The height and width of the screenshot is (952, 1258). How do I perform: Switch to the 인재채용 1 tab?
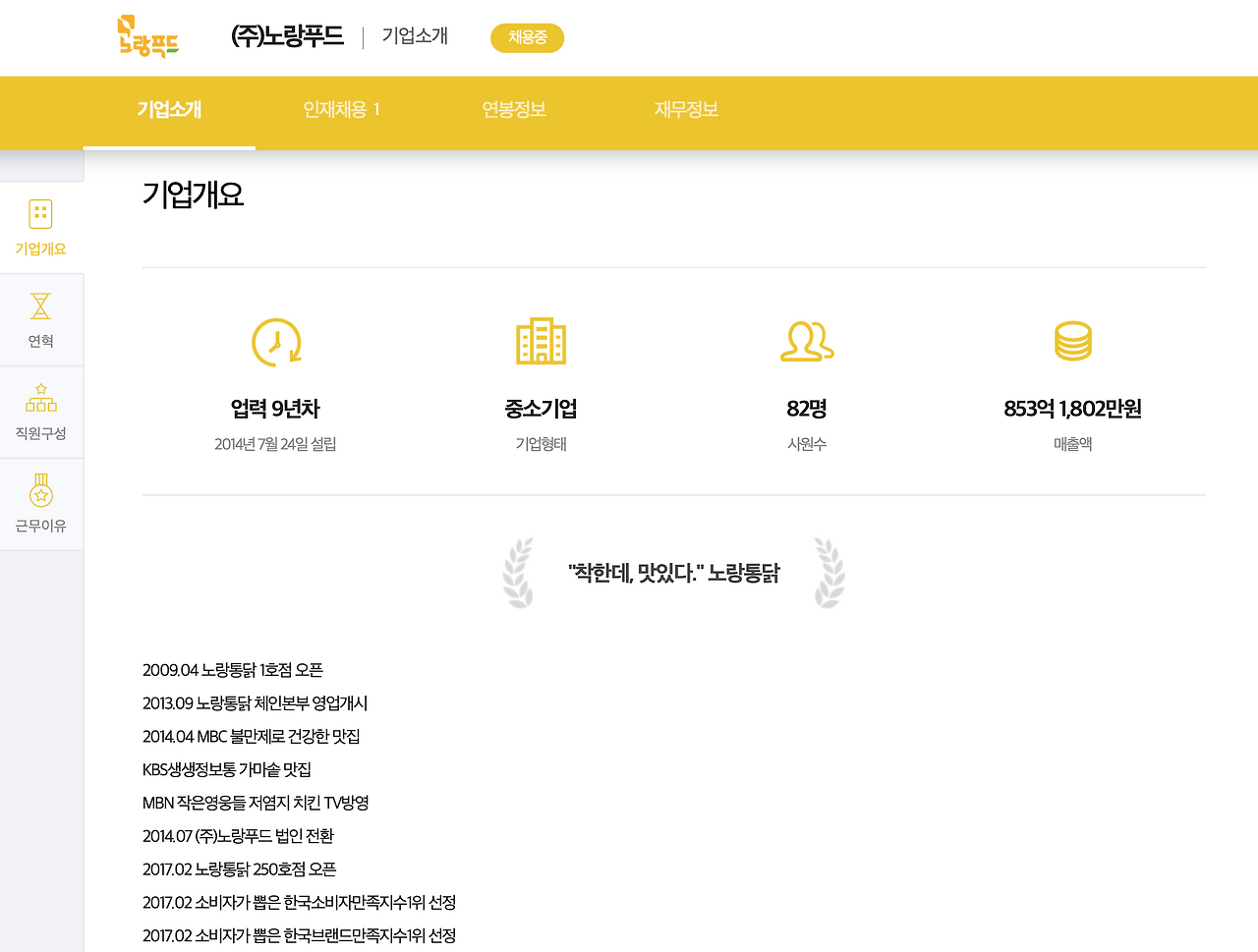pyautogui.click(x=341, y=110)
